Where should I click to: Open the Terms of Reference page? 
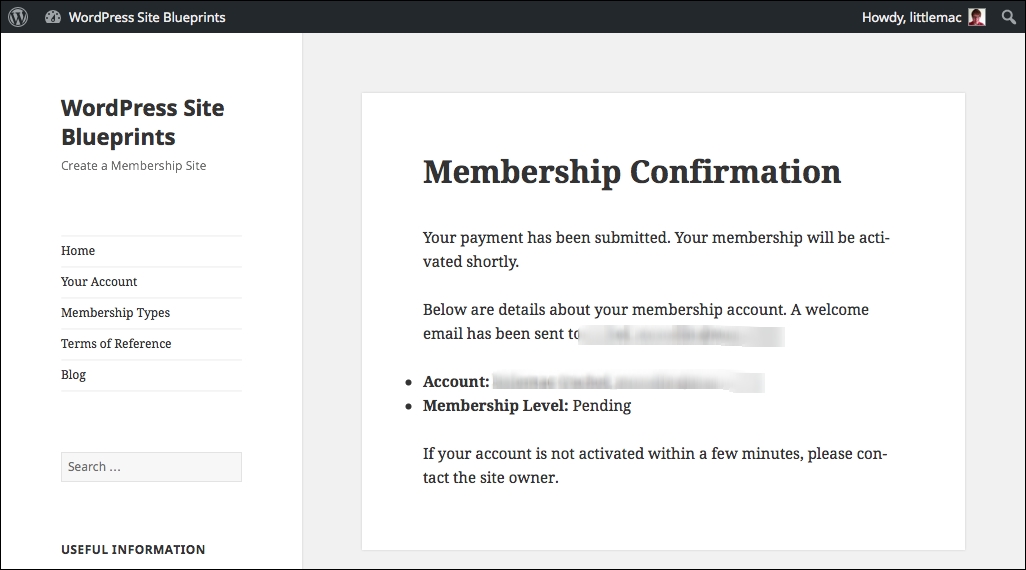tap(116, 344)
